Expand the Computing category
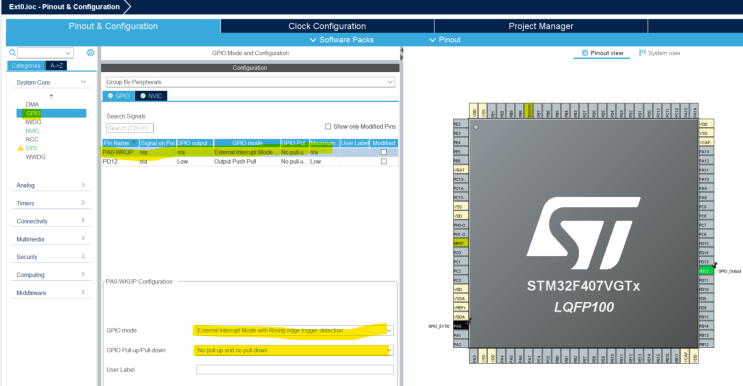Image resolution: width=743 pixels, height=386 pixels. pyautogui.click(x=83, y=274)
